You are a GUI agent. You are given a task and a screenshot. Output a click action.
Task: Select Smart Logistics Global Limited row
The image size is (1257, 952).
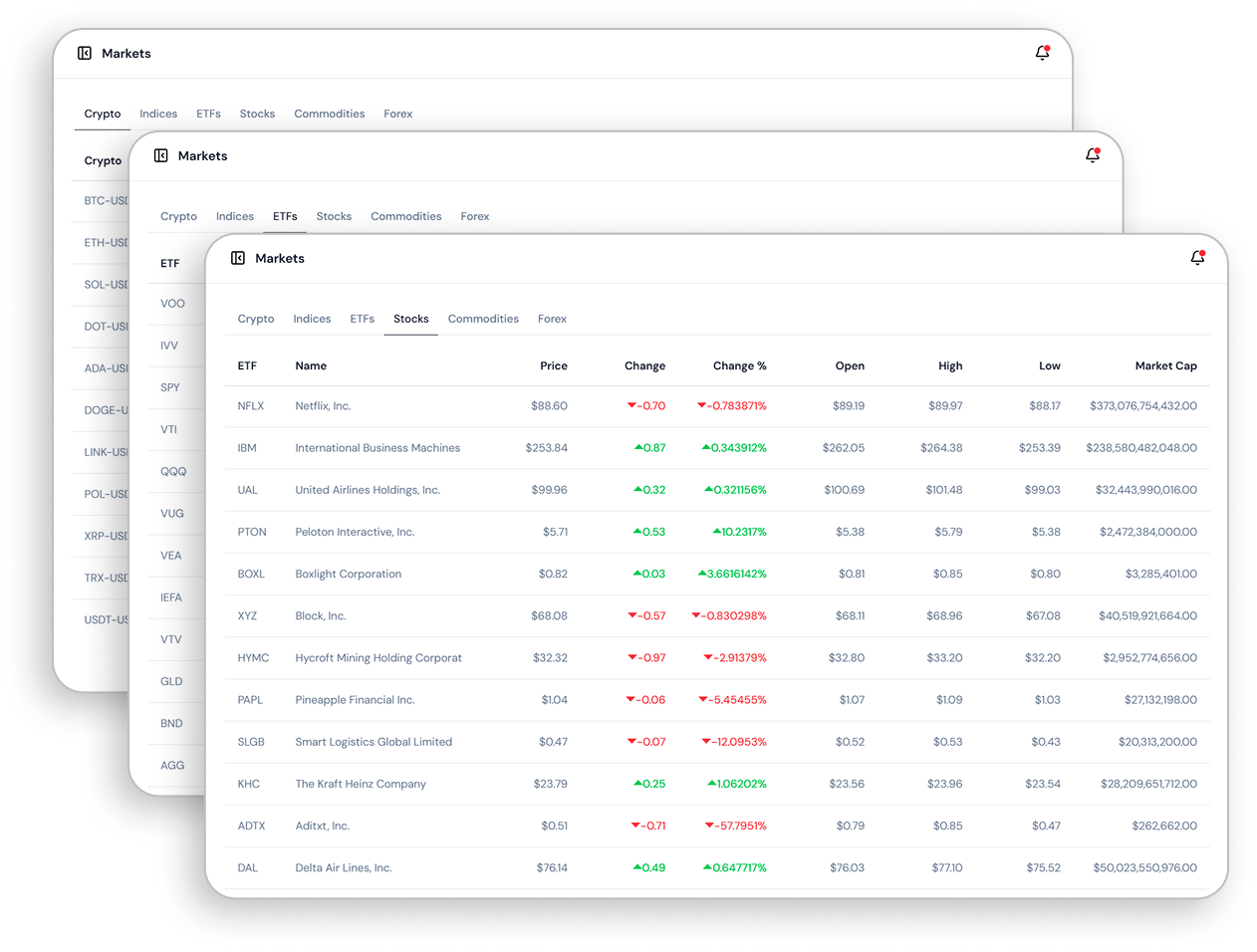(x=717, y=742)
